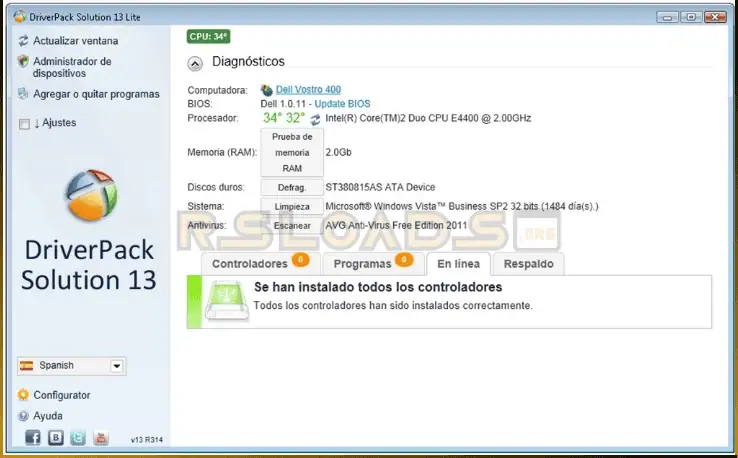Screen dimensions: 738x458
Task: Click Intel Core 2 Duo E4400 processor text
Action: tap(428, 118)
